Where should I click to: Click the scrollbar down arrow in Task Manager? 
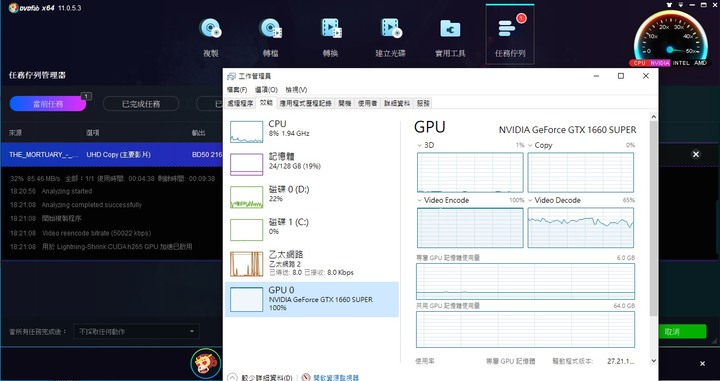(x=653, y=361)
